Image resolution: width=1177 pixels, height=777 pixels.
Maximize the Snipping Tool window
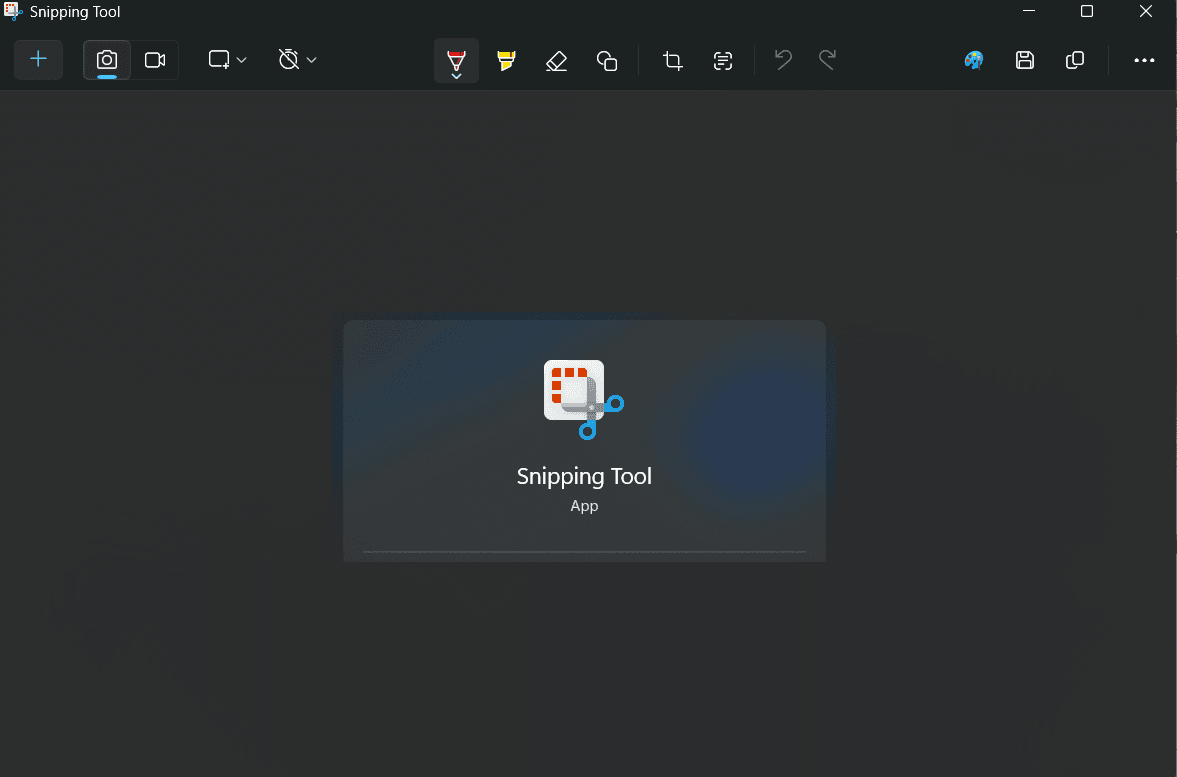pyautogui.click(x=1086, y=11)
